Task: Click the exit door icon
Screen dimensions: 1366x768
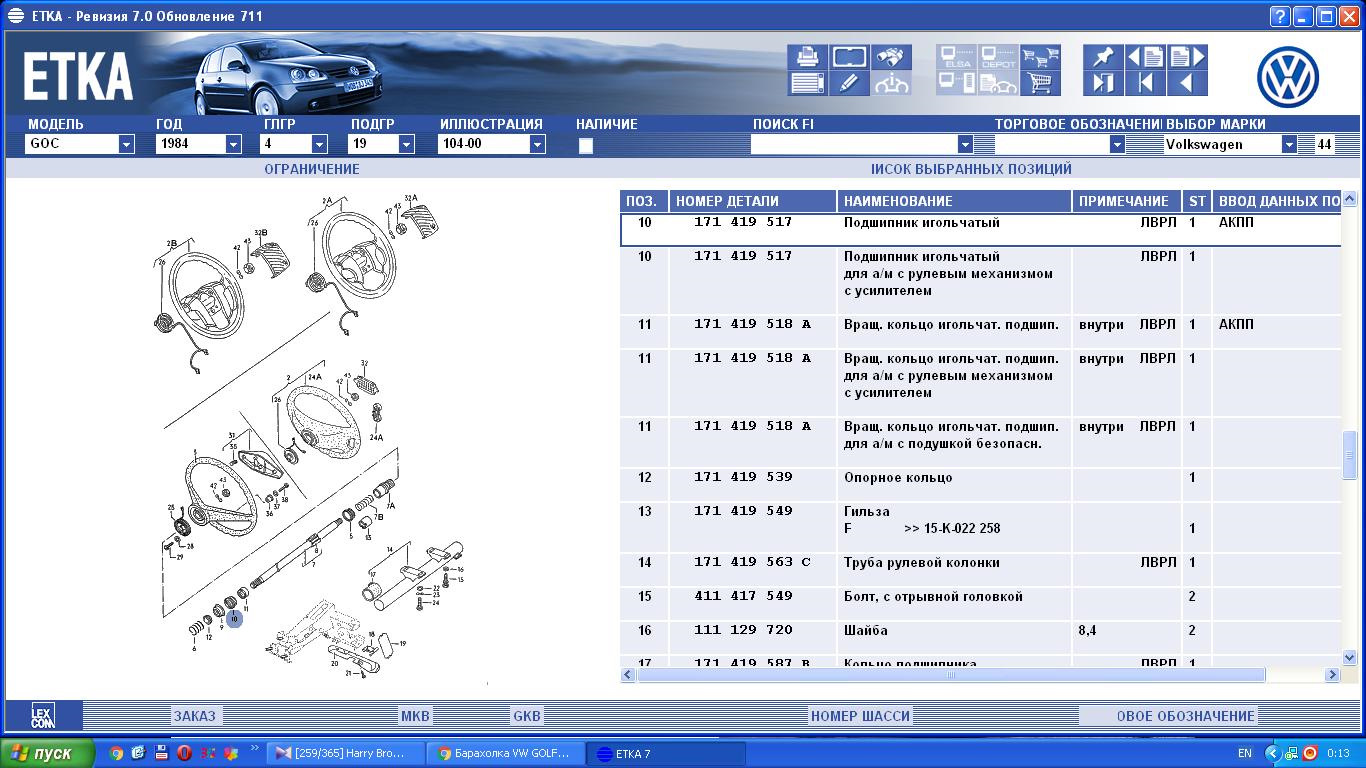Action: 1103,83
